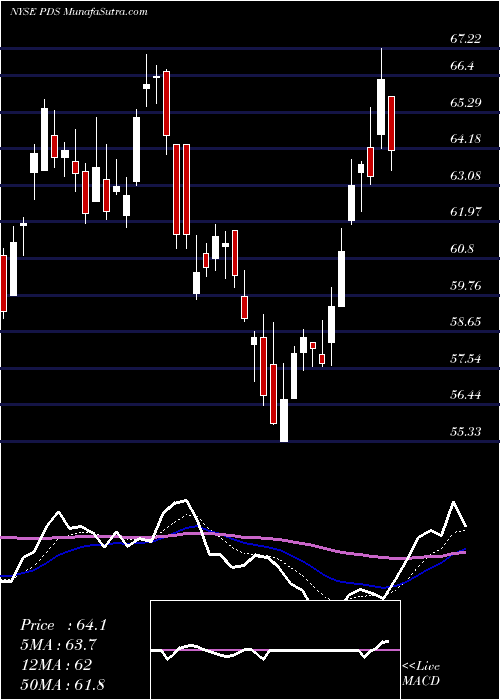Viewport: 500px width, 700px height.
Task: Click the 55.33 price axis label
Action: (x=465, y=432)
